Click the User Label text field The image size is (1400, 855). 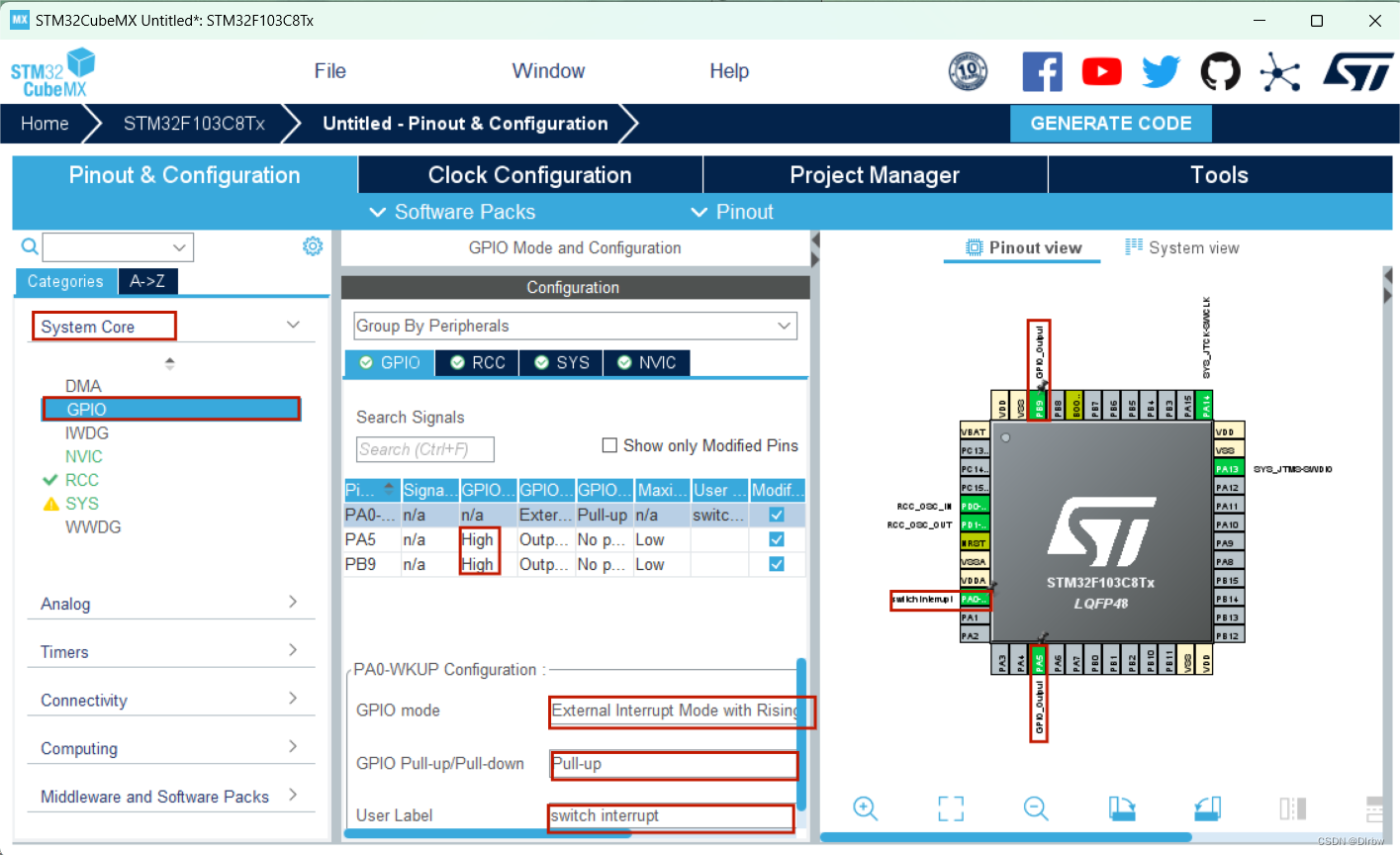click(672, 816)
